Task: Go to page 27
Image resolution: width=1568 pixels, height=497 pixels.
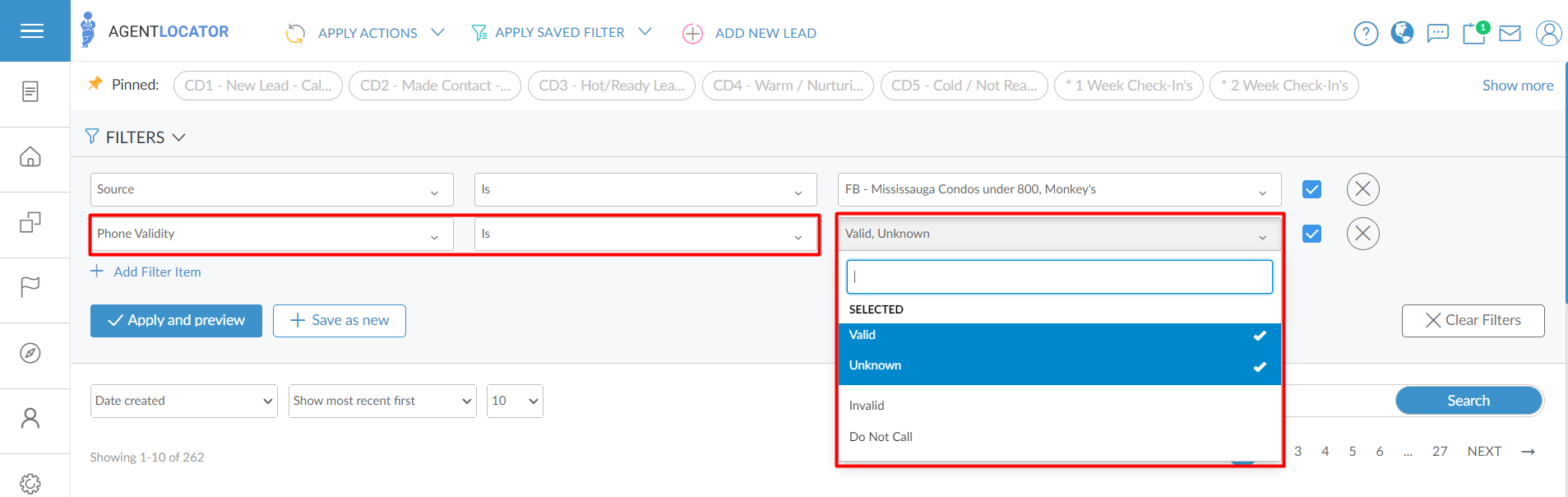Action: pos(1440,451)
